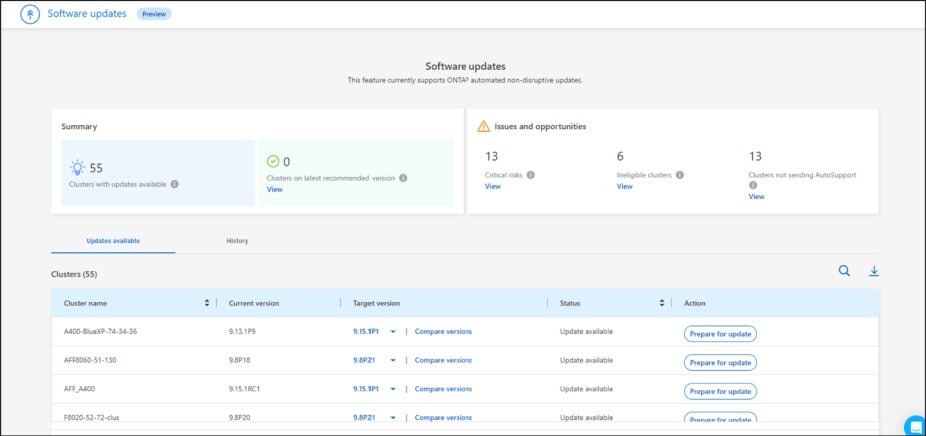This screenshot has width=926, height=436.
Task: Sort table by Cluster name column arrows
Action: [207, 303]
